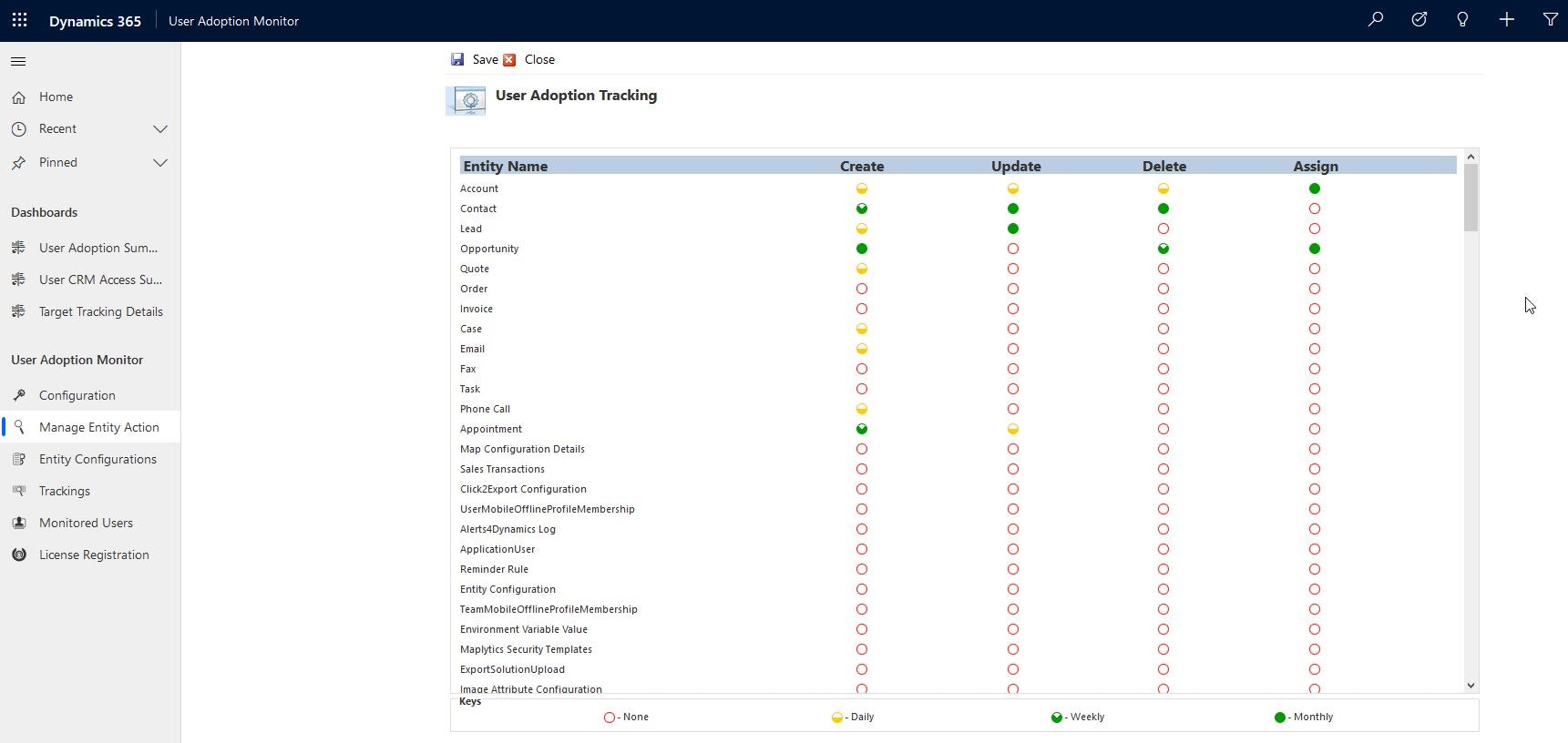Viewport: 1568px width, 743px height.
Task: Expand the Recent chevron
Action: pyautogui.click(x=160, y=129)
